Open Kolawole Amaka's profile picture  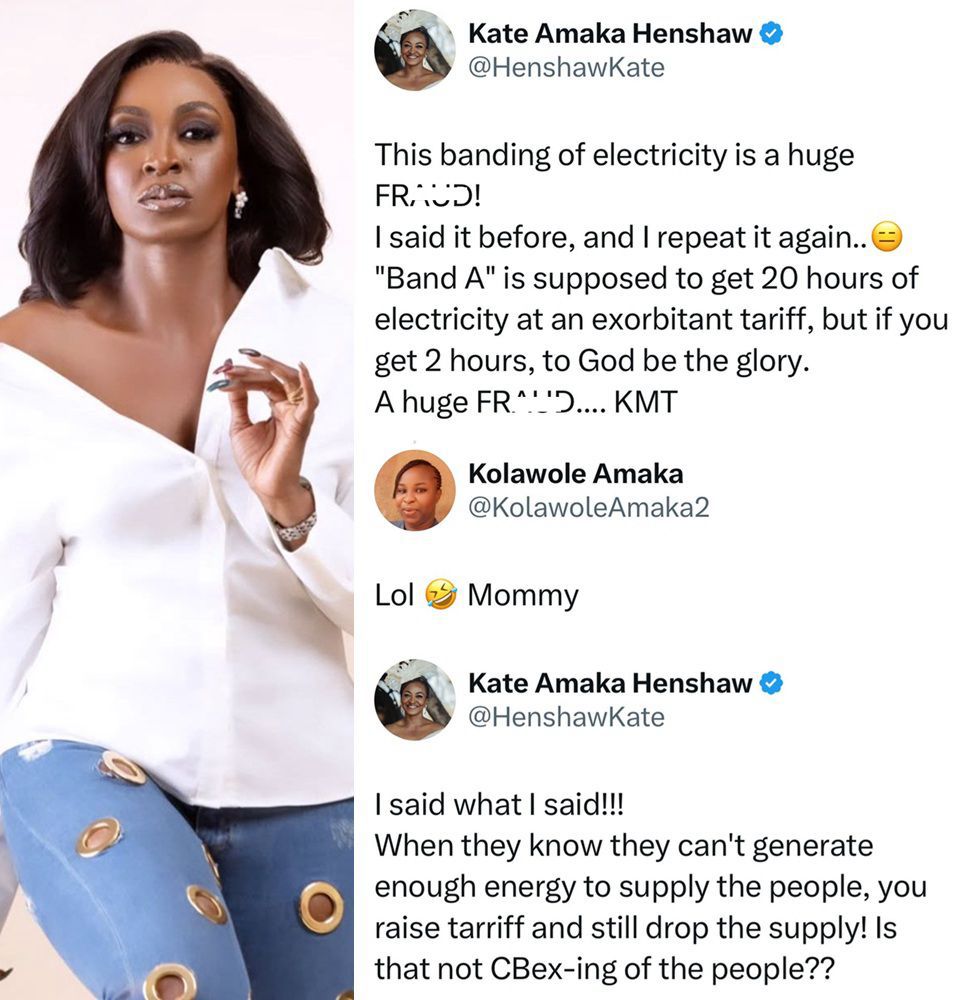[x=415, y=490]
